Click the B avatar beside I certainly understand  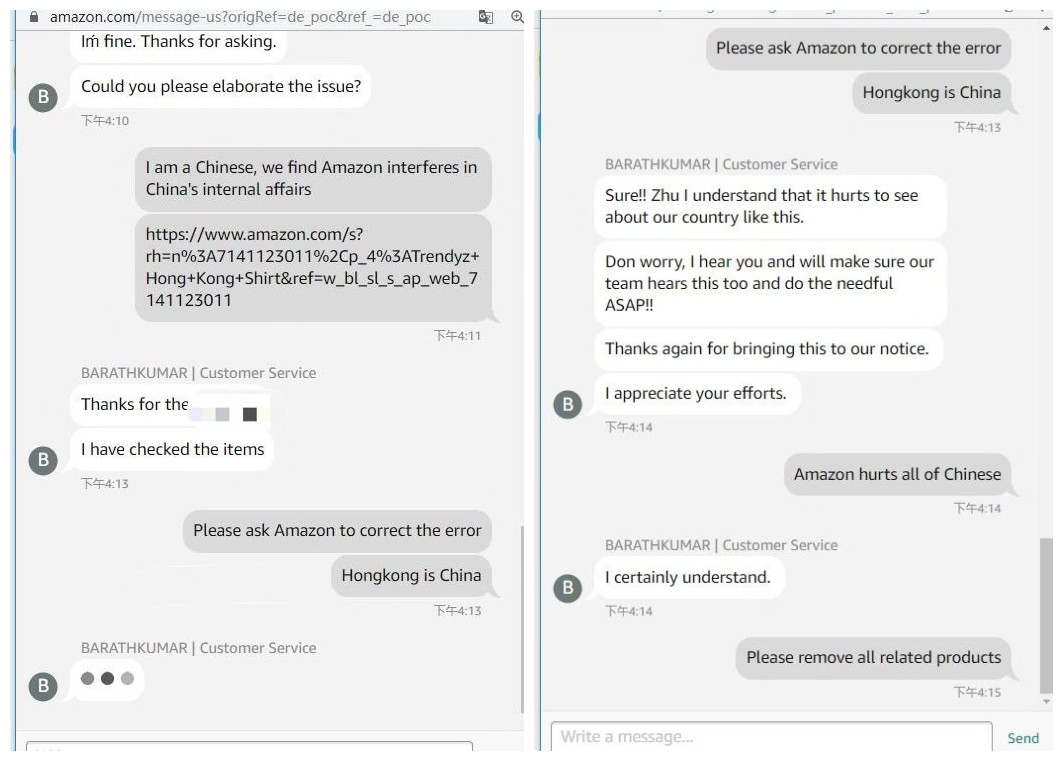click(x=568, y=588)
